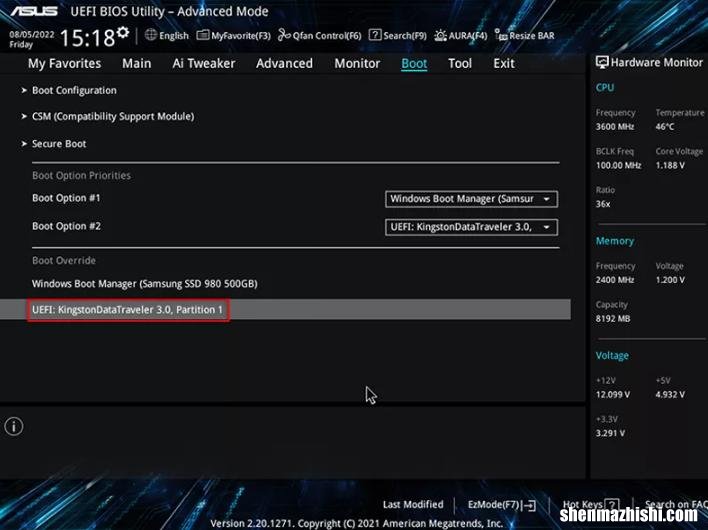Click the Hot Keys question-mark icon
Image resolution: width=708 pixels, height=530 pixels.
tap(612, 505)
